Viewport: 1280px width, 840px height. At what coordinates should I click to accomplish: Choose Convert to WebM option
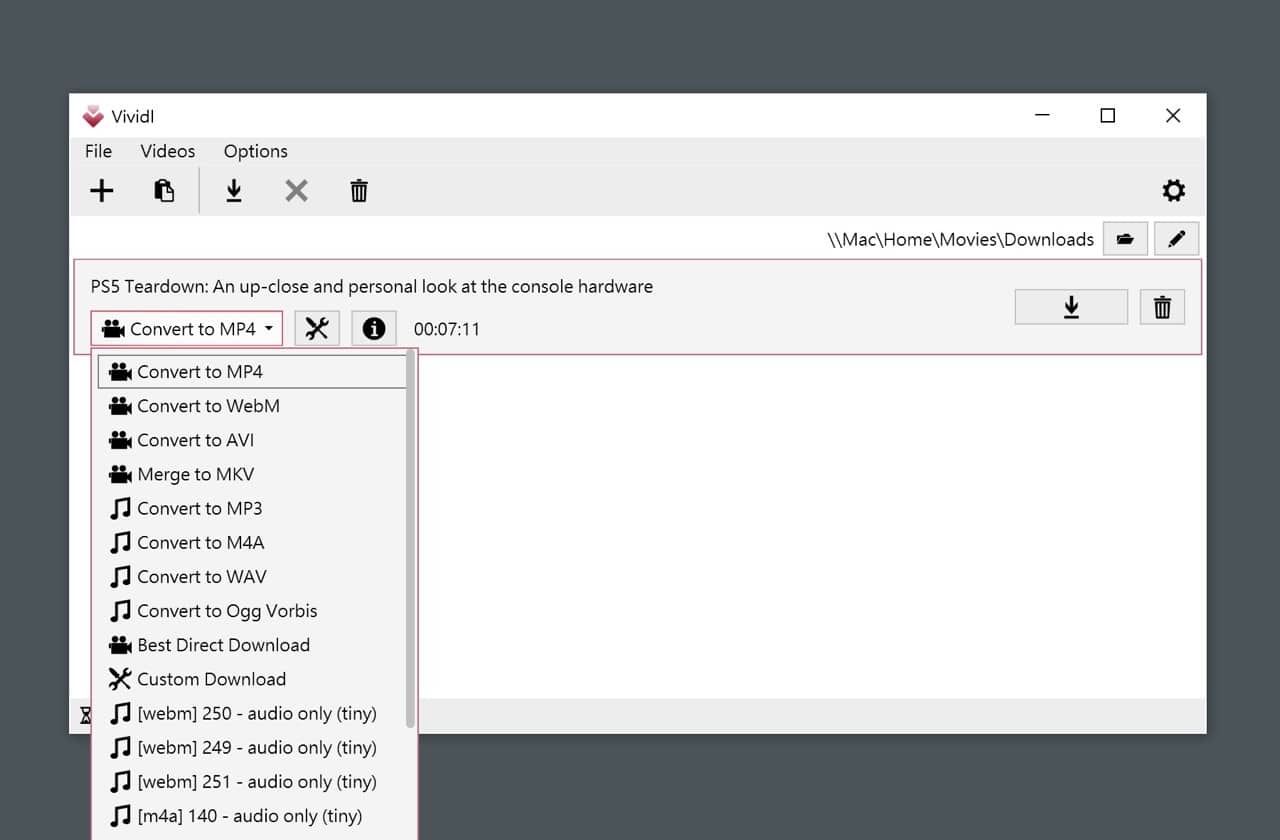(252, 406)
